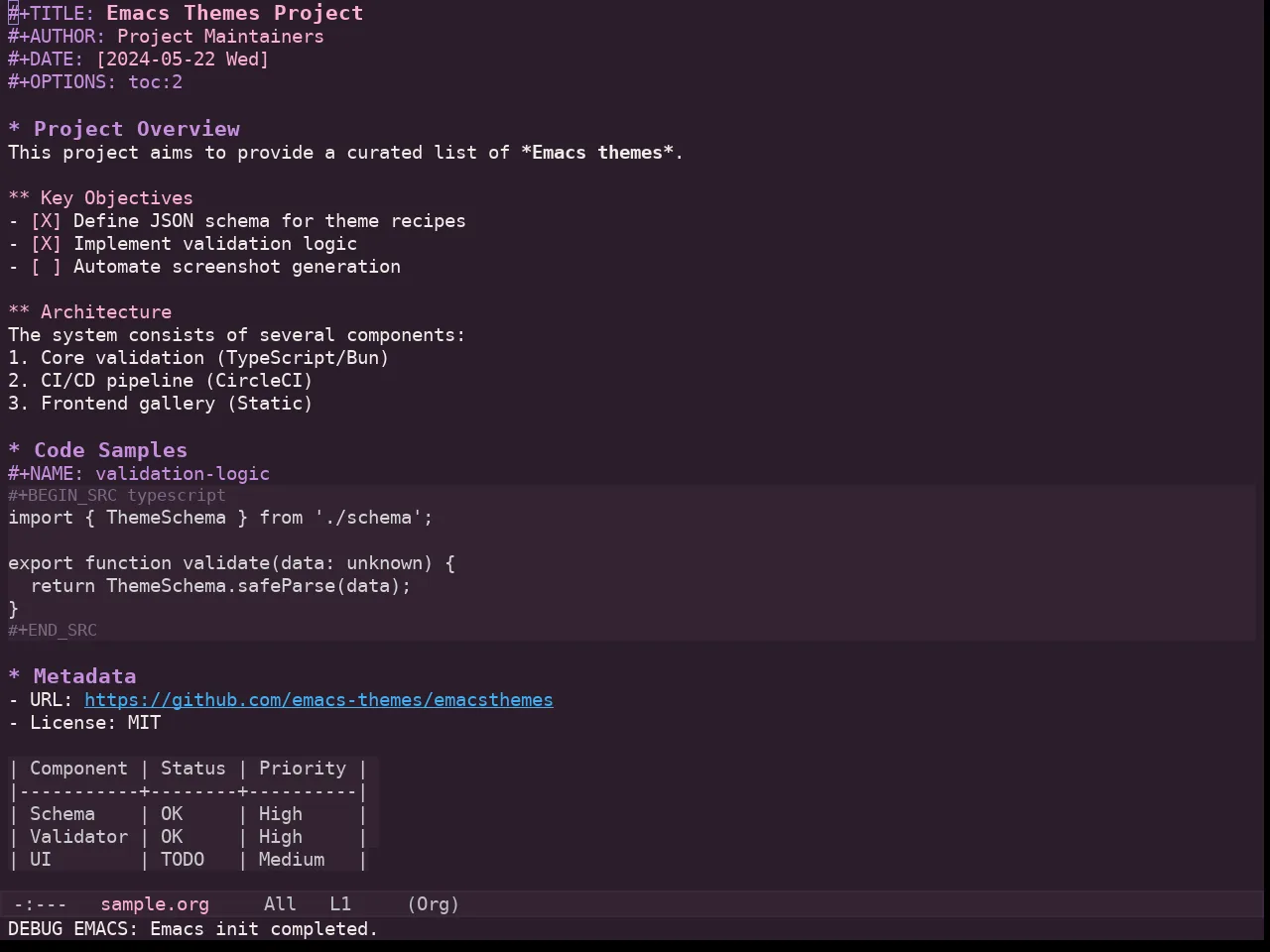Click the [2024-05-22 Wed] date stamp
1270x952 pixels.
pos(183,59)
